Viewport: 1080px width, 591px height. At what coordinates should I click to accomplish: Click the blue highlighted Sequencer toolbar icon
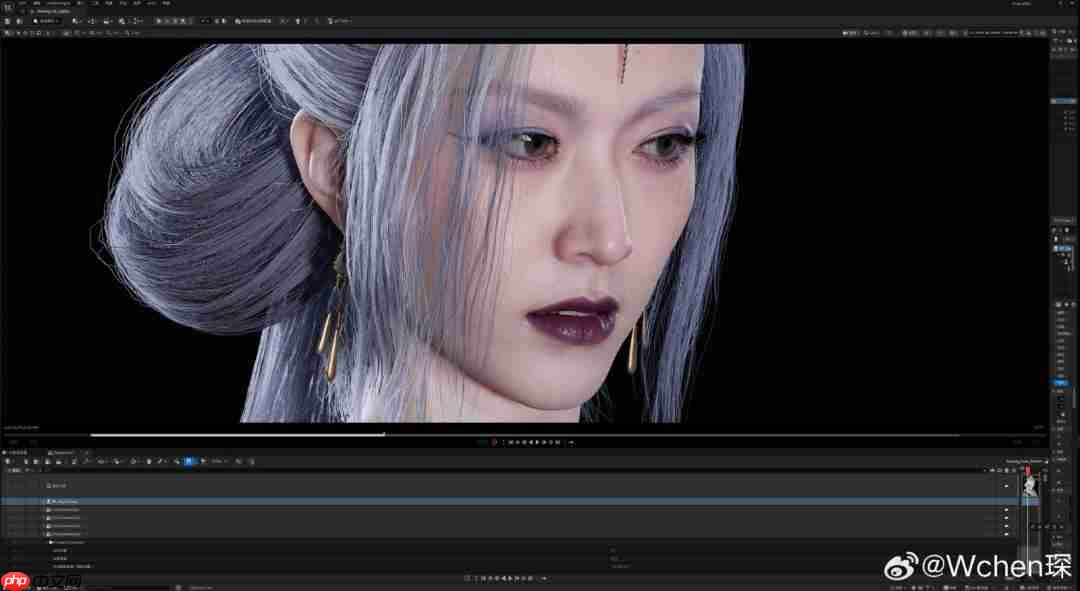[188, 461]
